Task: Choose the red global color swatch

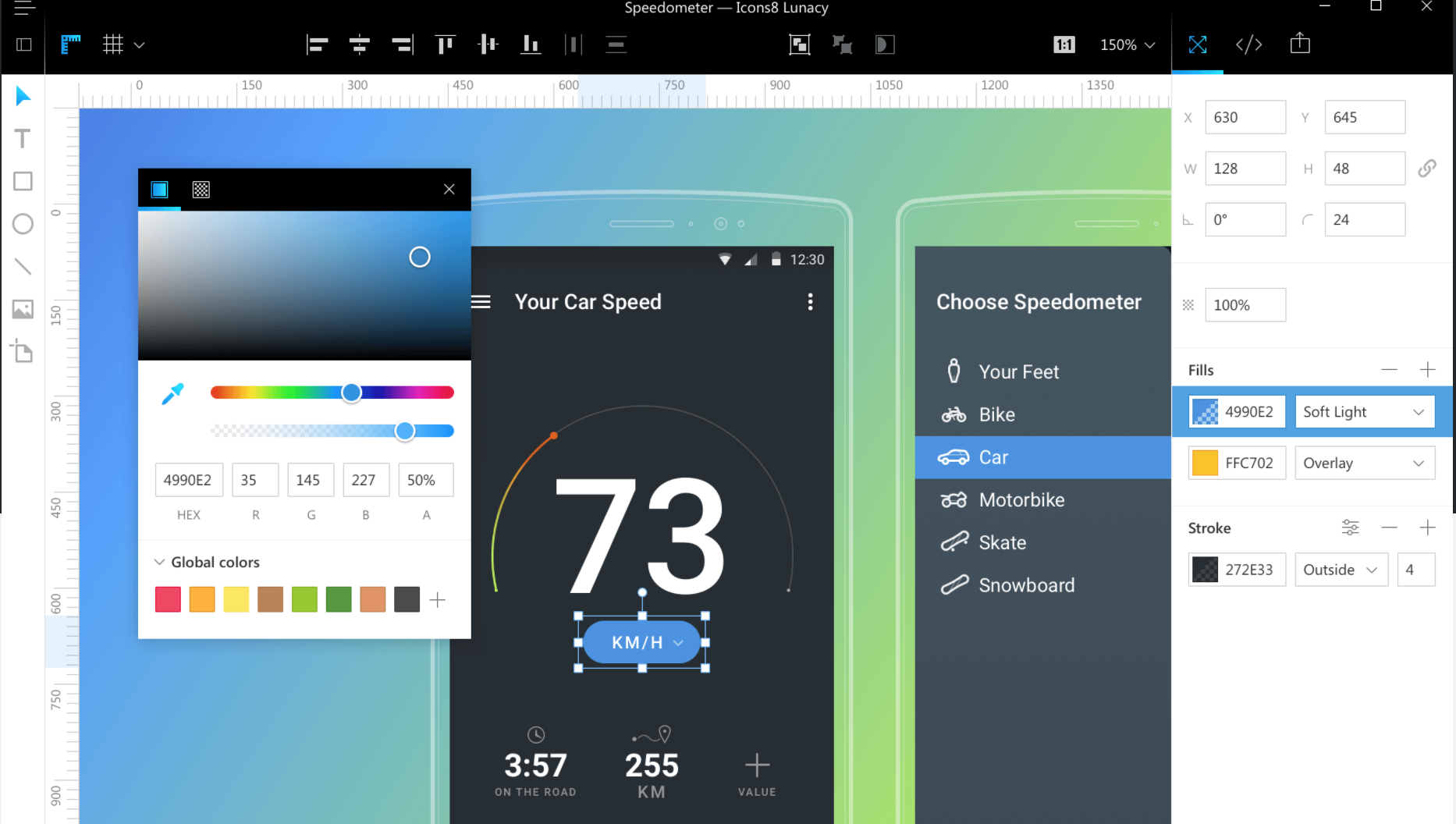Action: coord(168,599)
